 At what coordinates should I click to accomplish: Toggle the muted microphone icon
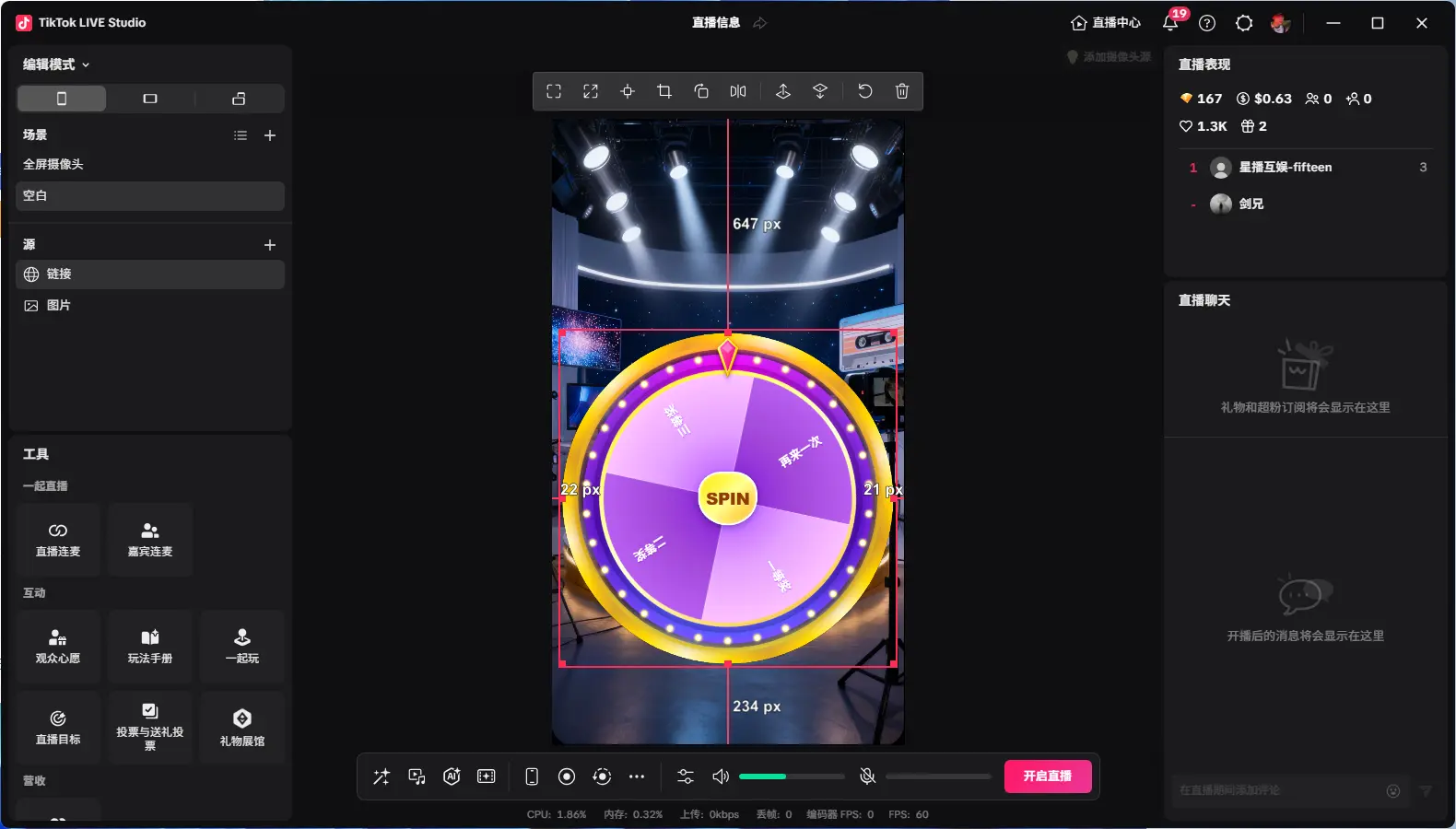coord(867,776)
